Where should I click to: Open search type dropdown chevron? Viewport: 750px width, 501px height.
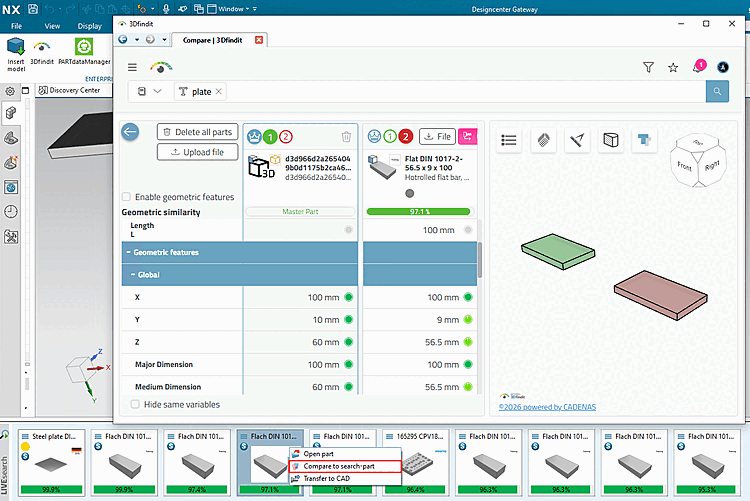tap(157, 91)
